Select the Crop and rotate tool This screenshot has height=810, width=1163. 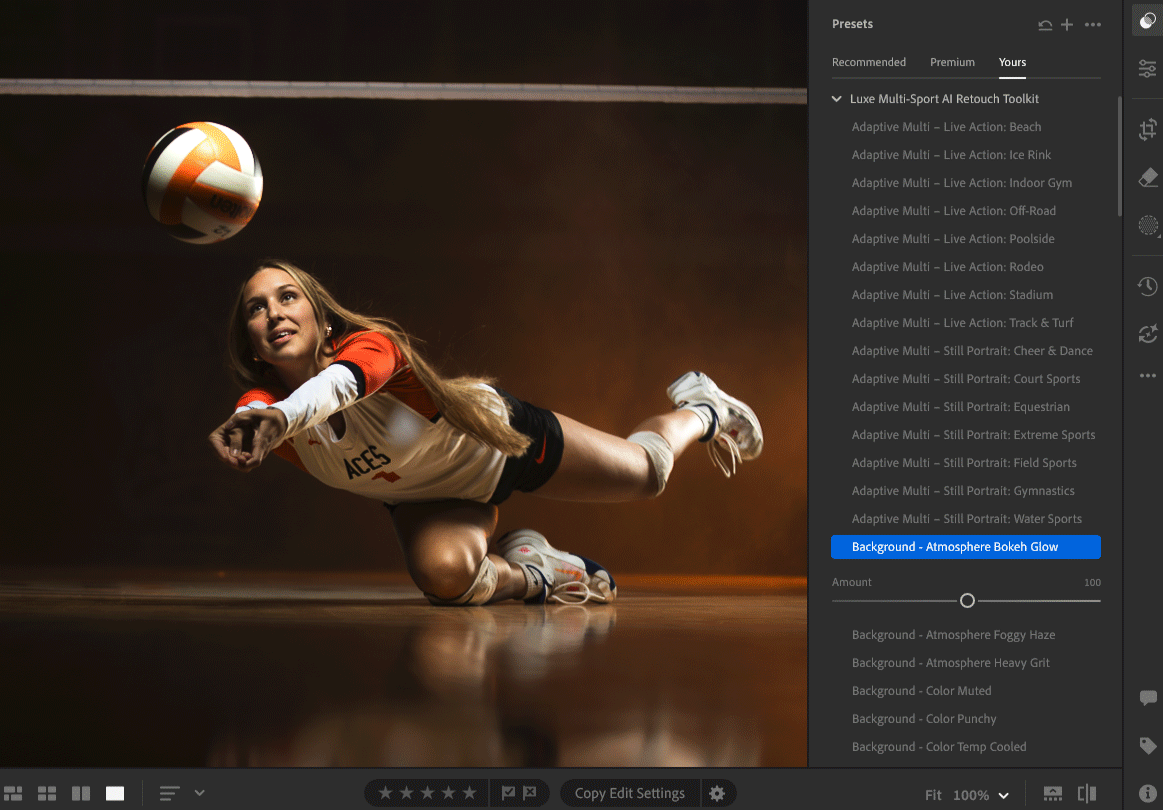tap(1147, 130)
